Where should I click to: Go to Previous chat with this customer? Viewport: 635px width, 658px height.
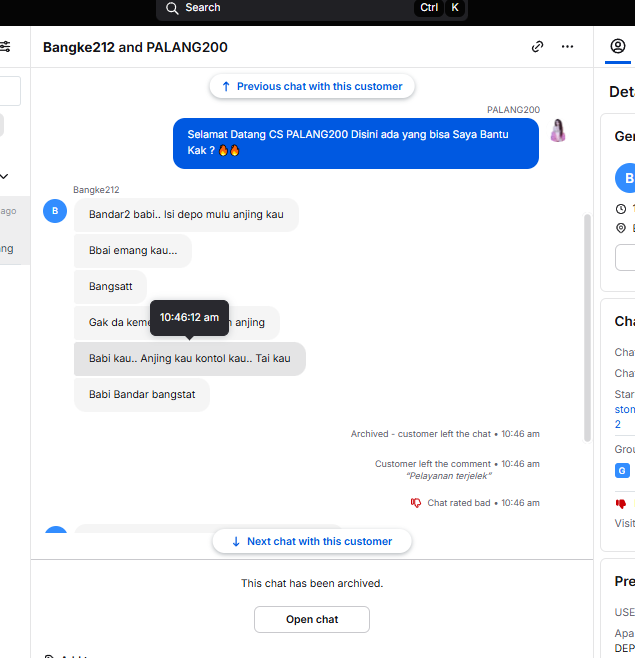312,86
